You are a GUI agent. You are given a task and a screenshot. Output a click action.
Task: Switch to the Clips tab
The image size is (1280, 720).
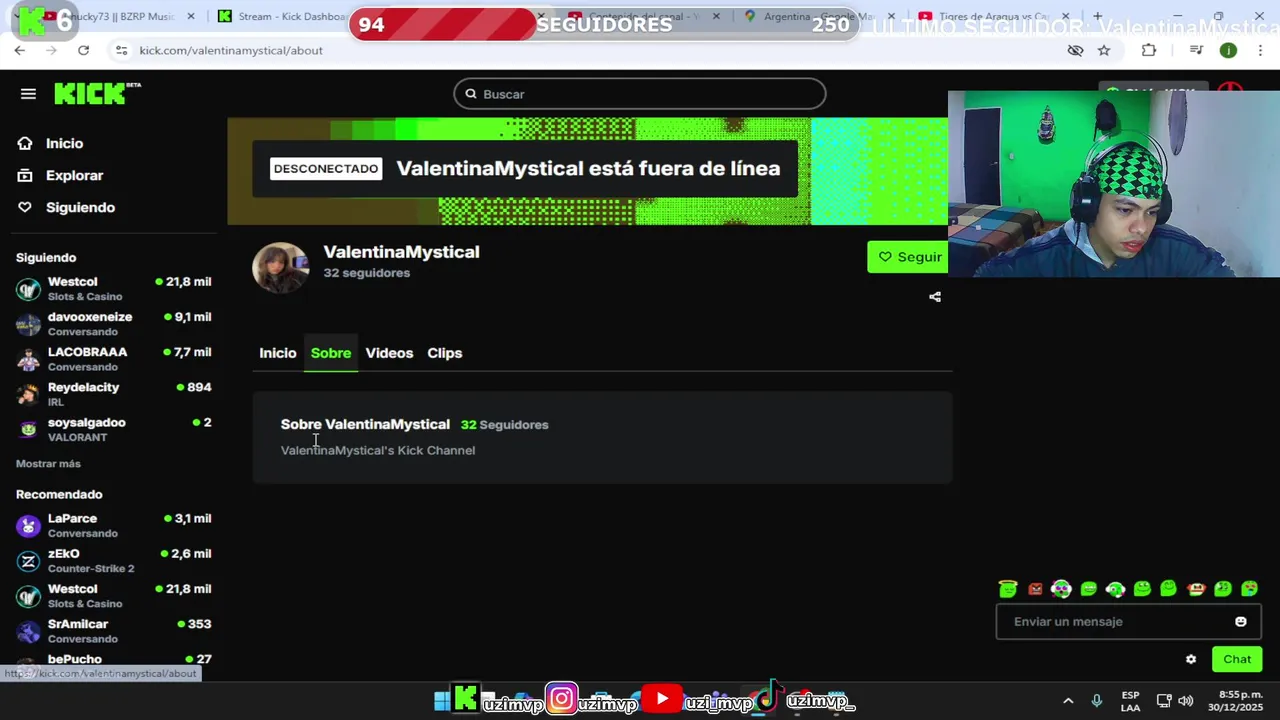(x=445, y=353)
